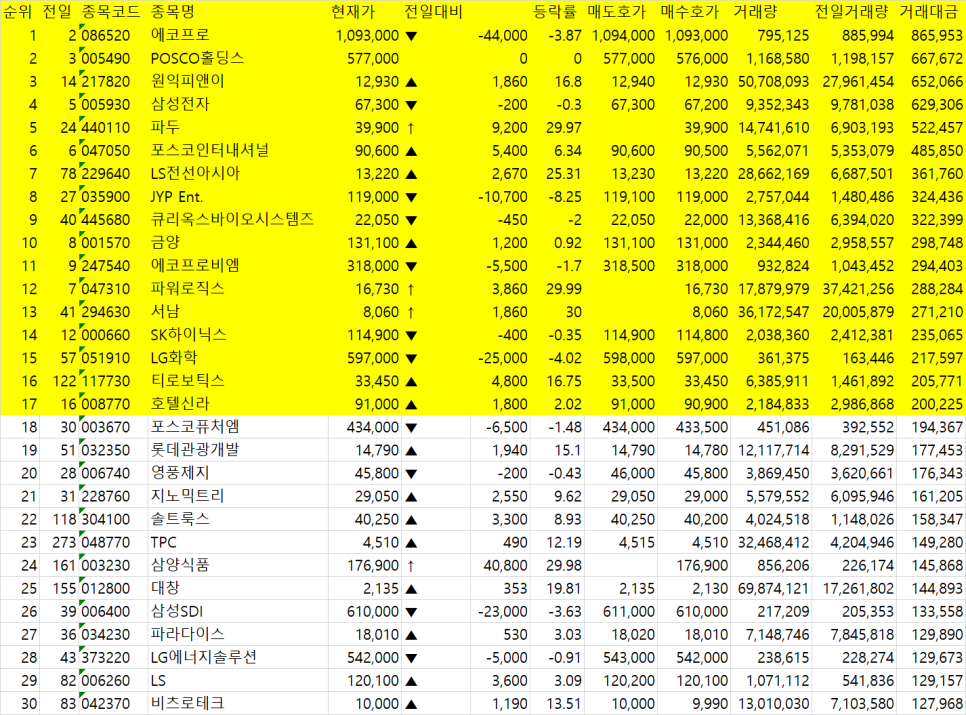Click the 비츠로테크 stock name
The image size is (966, 715).
click(188, 703)
